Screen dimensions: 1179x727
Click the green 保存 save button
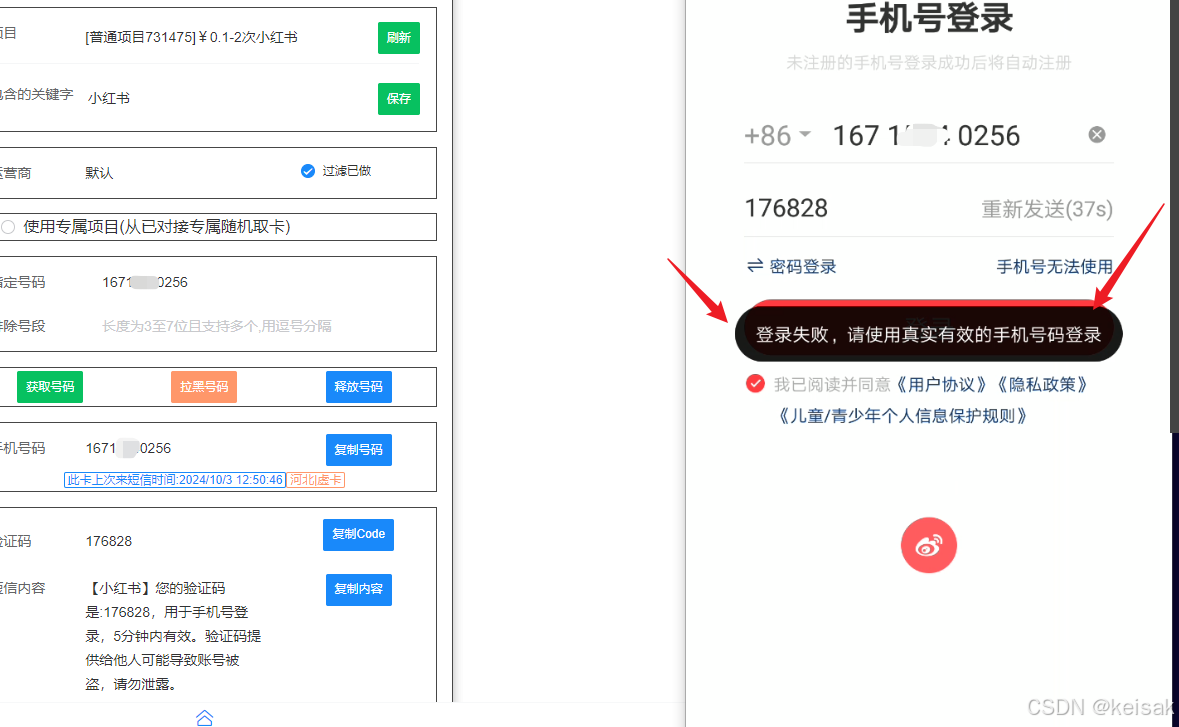pyautogui.click(x=399, y=98)
